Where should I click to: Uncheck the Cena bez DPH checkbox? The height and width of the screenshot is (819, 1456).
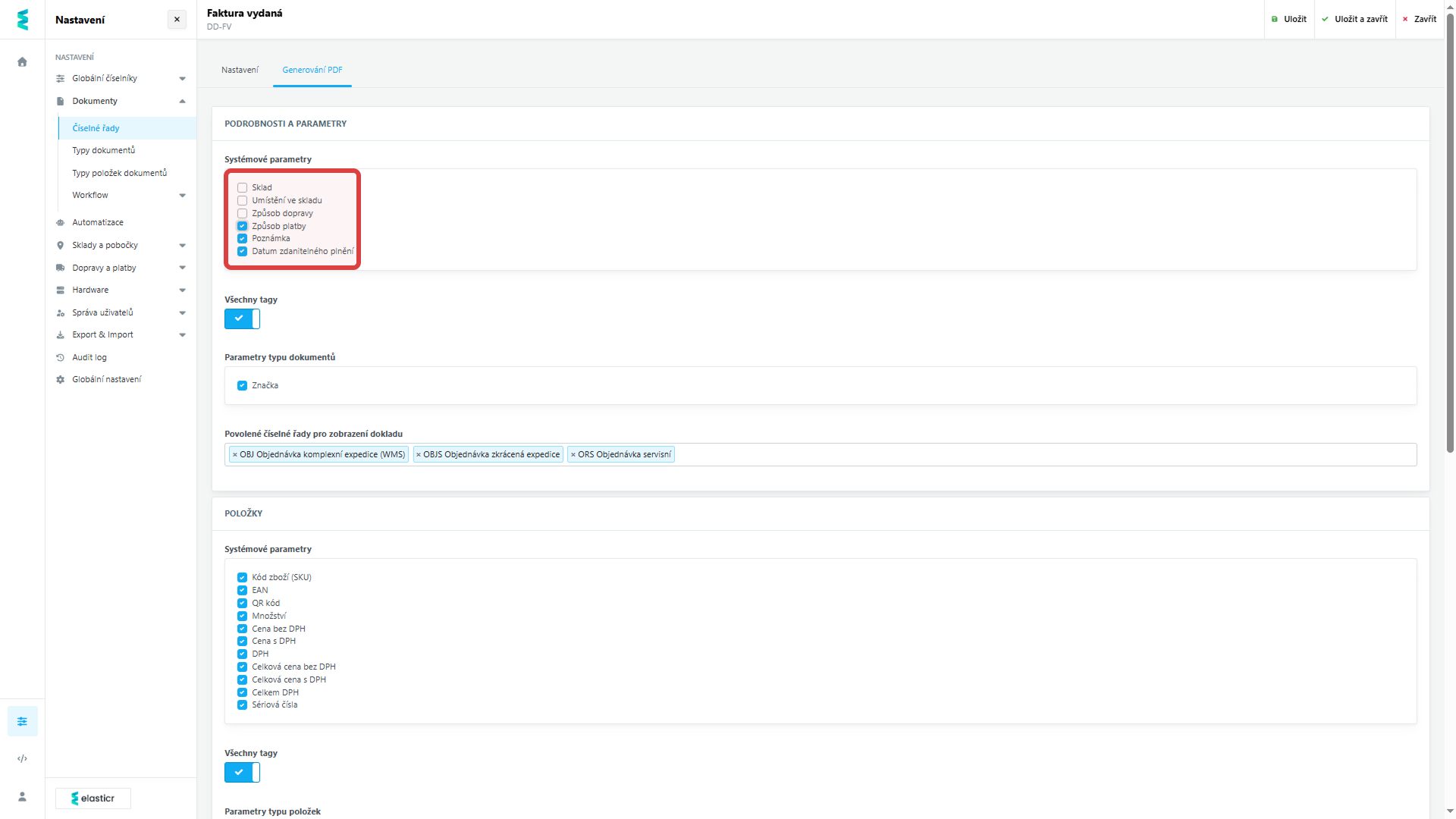pyautogui.click(x=242, y=629)
